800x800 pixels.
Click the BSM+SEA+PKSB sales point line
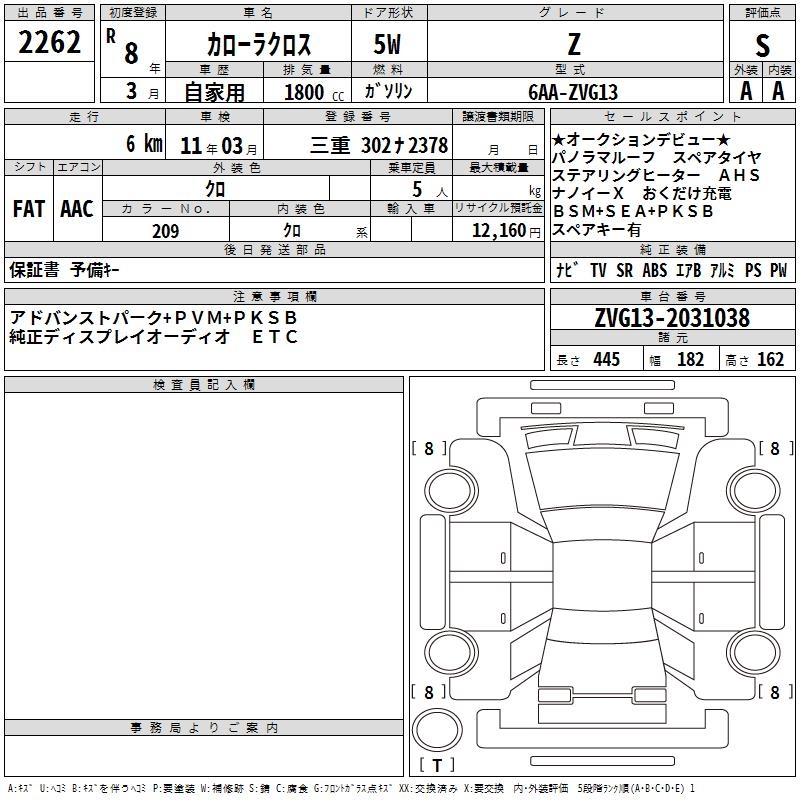(633, 211)
